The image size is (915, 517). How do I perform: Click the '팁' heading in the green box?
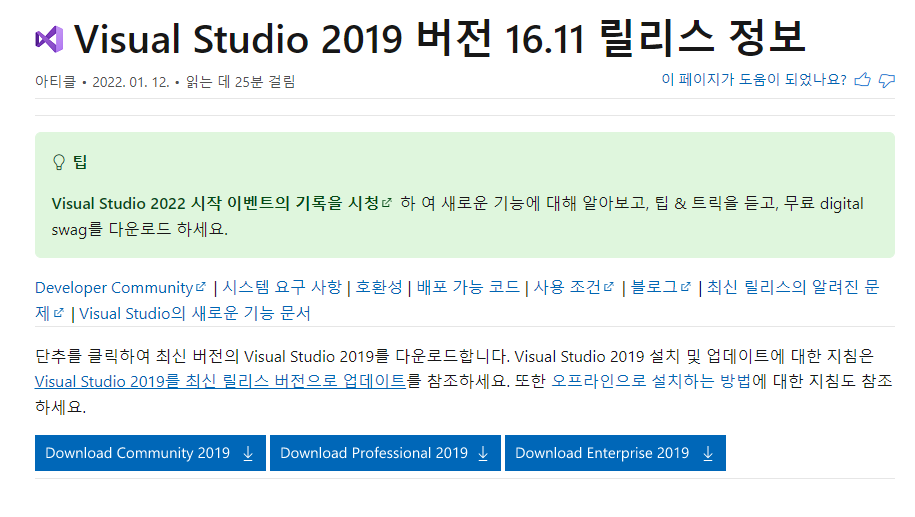click(80, 162)
